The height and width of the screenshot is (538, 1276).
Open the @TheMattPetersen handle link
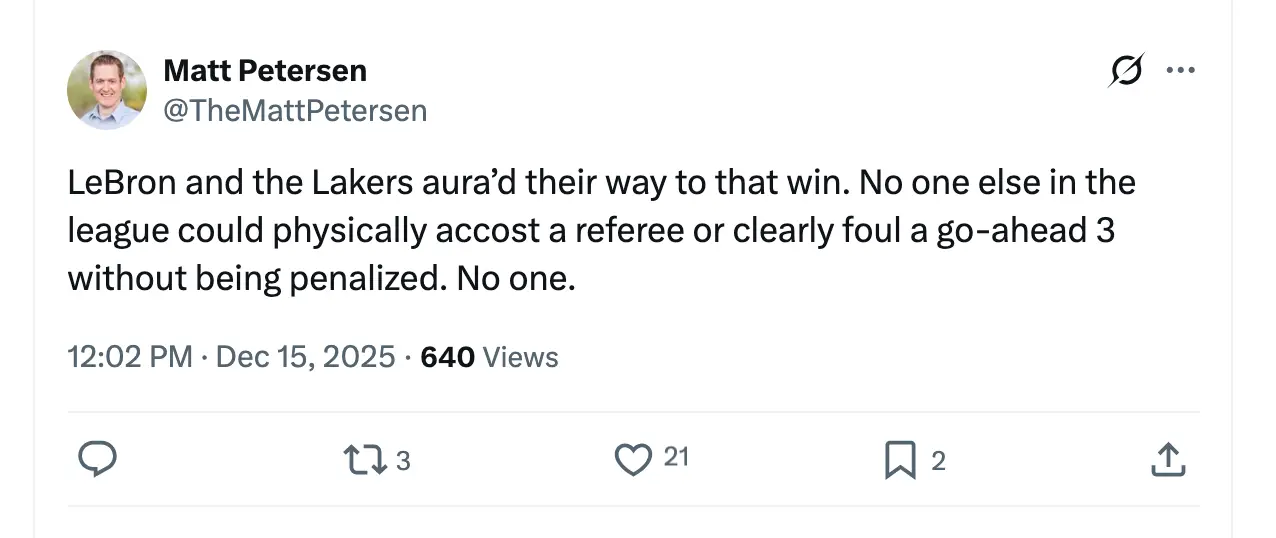(x=295, y=110)
